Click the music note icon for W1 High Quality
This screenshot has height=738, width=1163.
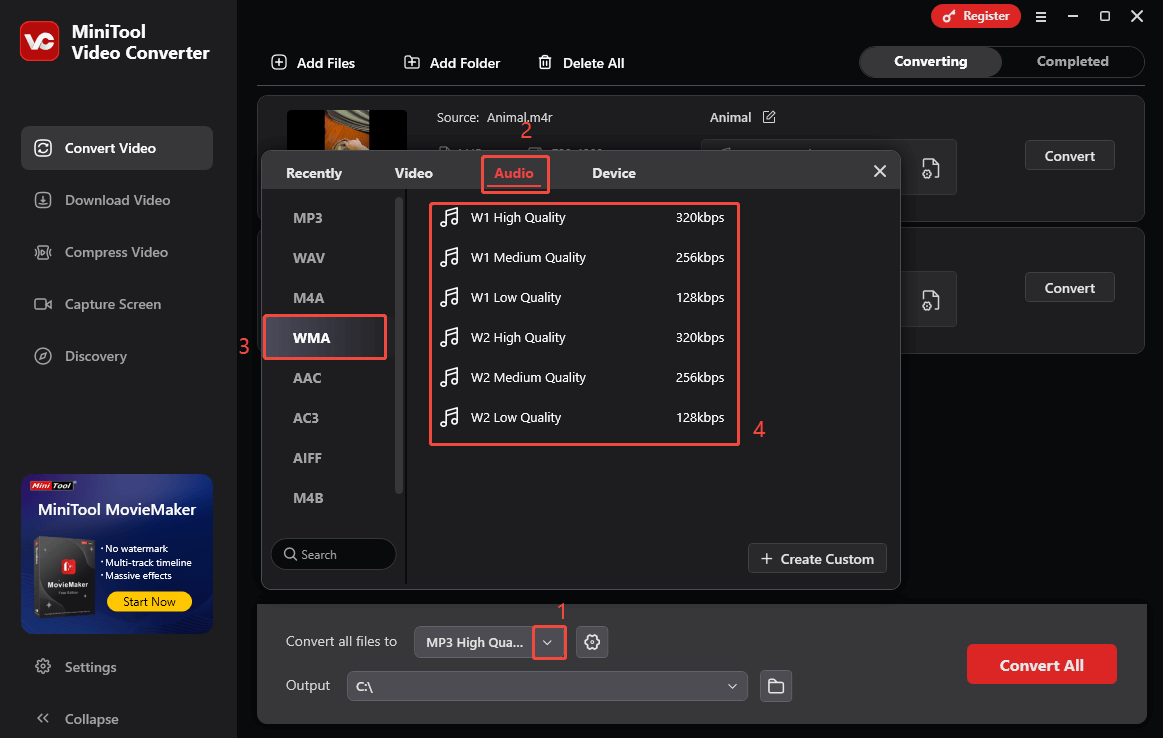449,217
